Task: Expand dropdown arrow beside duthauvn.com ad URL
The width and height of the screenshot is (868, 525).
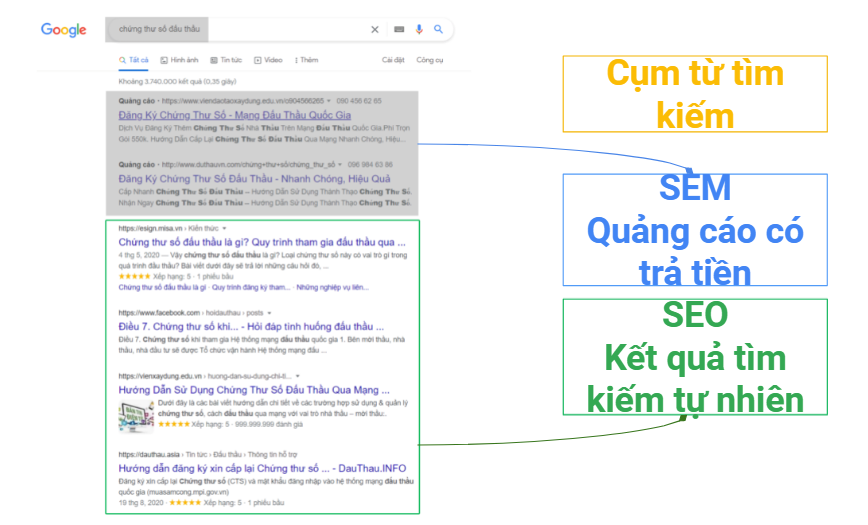Action: click(x=340, y=165)
